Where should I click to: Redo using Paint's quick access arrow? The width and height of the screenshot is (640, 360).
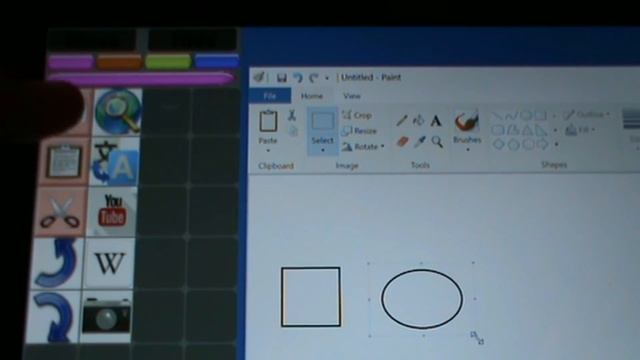click(313, 78)
